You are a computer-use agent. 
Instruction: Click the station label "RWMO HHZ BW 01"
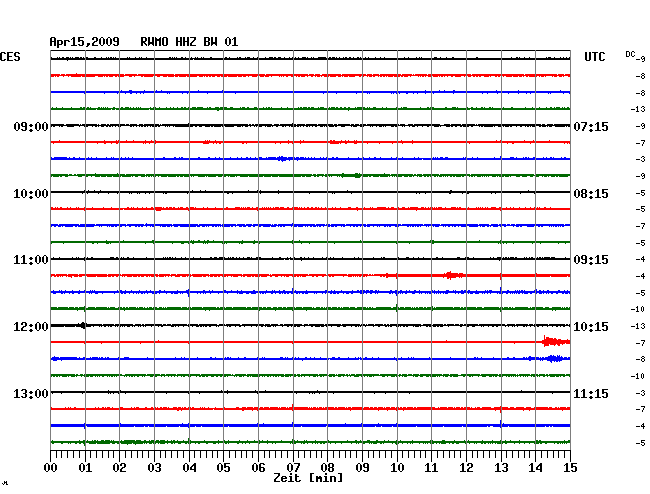click(189, 42)
